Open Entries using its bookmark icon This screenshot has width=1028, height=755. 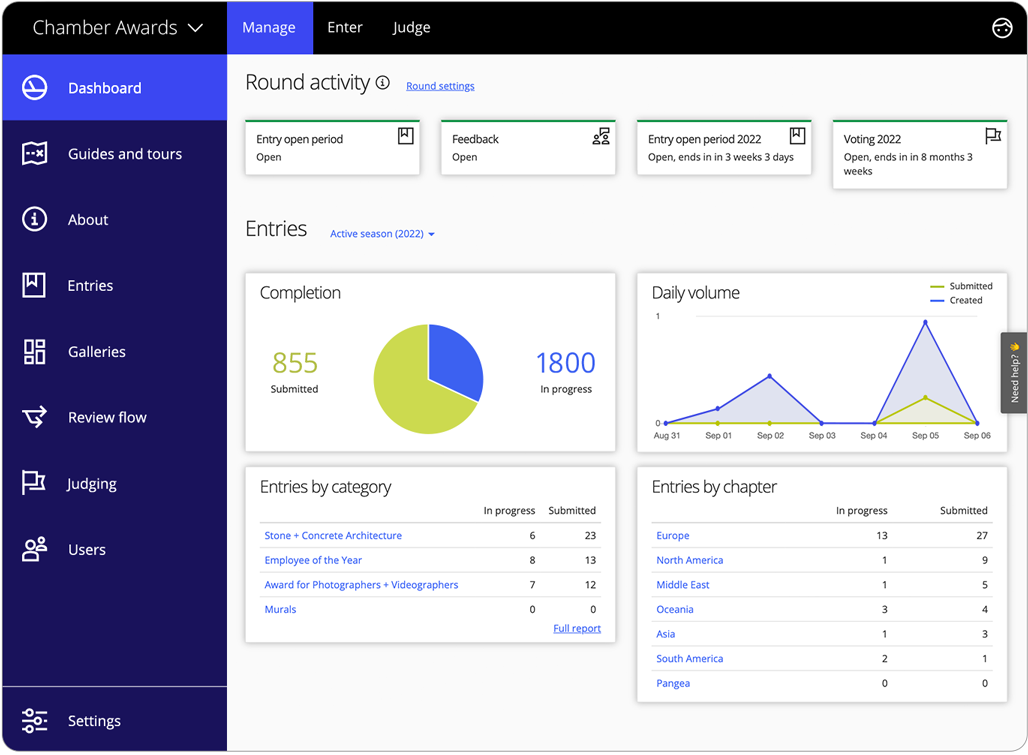[33, 285]
